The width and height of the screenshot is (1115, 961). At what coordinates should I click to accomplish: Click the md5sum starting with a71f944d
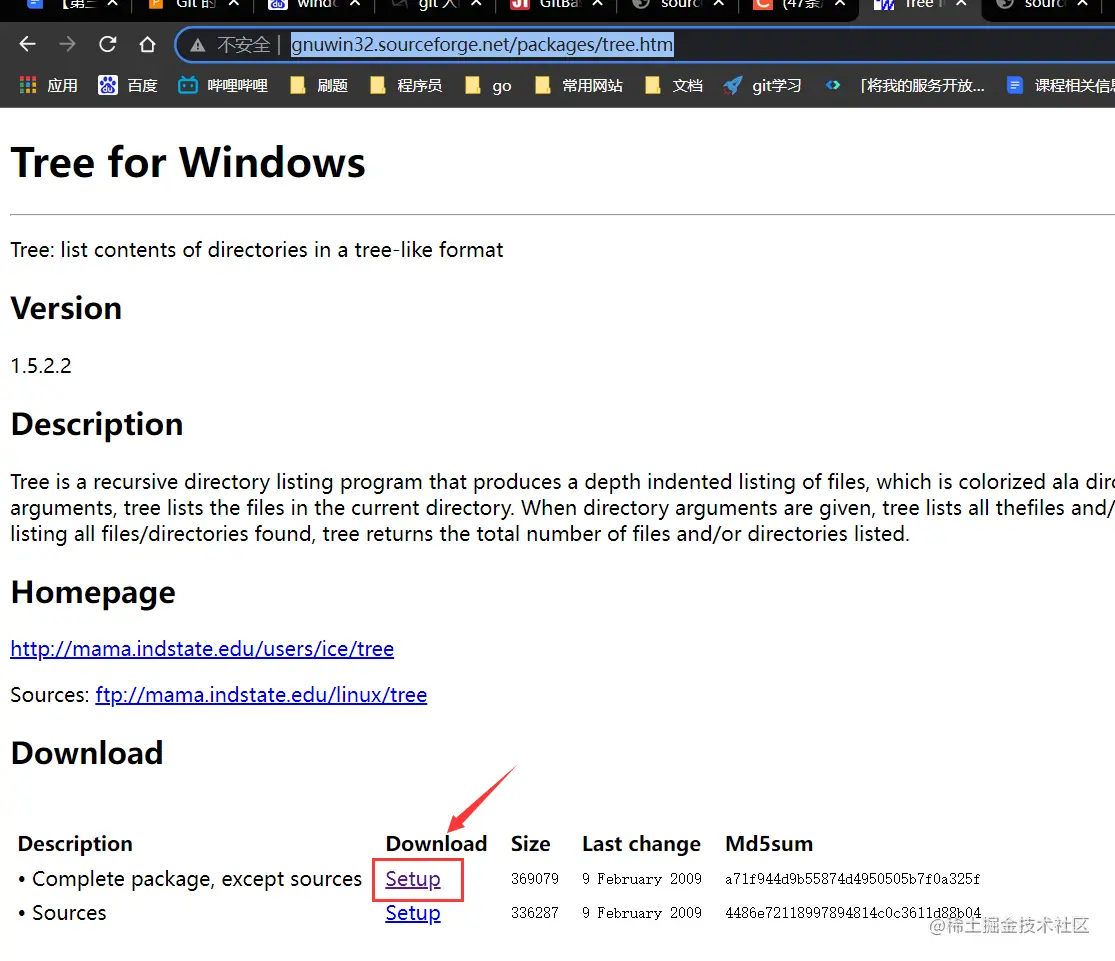pos(852,879)
